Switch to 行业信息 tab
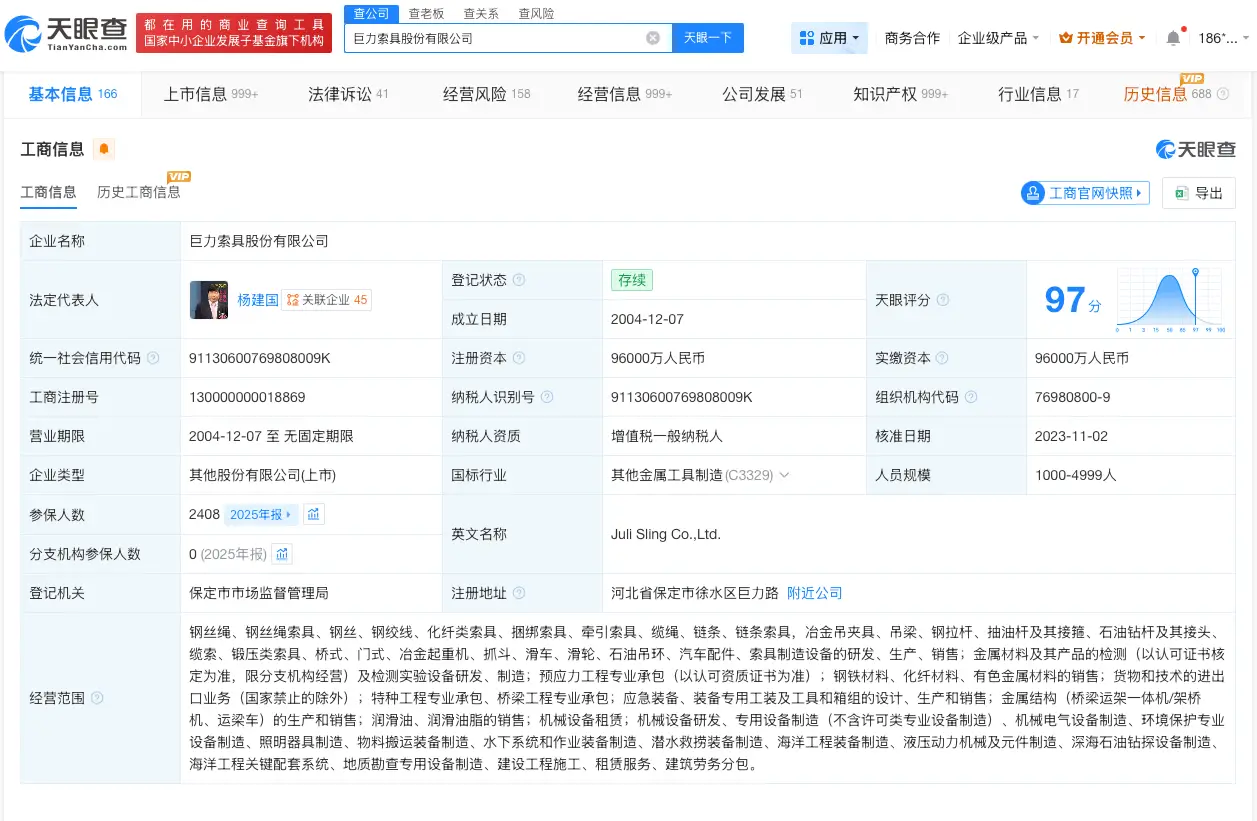Screen dimensions: 1257x821 [x=1038, y=94]
